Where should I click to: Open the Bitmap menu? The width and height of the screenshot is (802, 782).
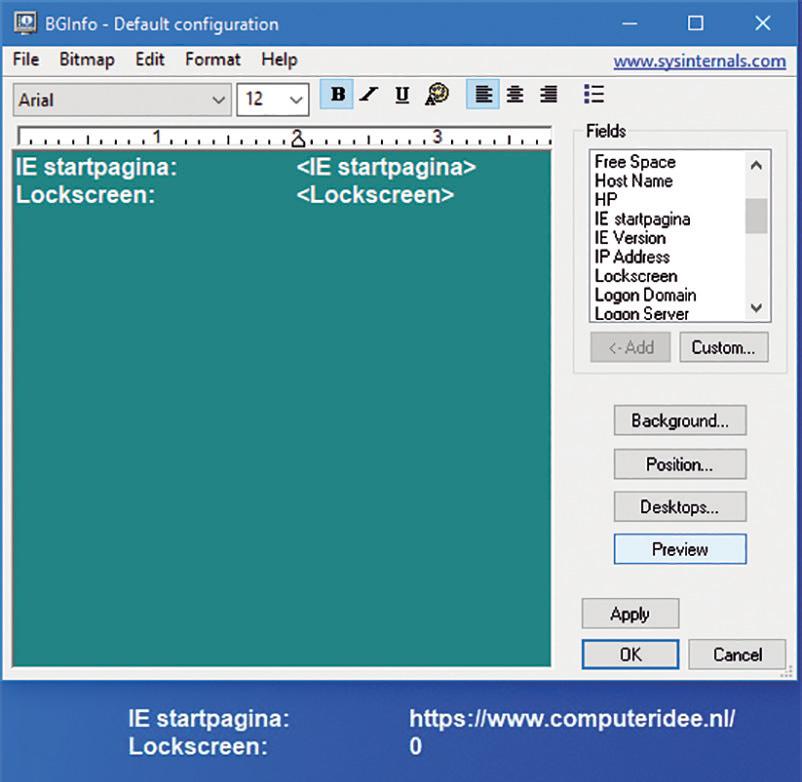87,59
